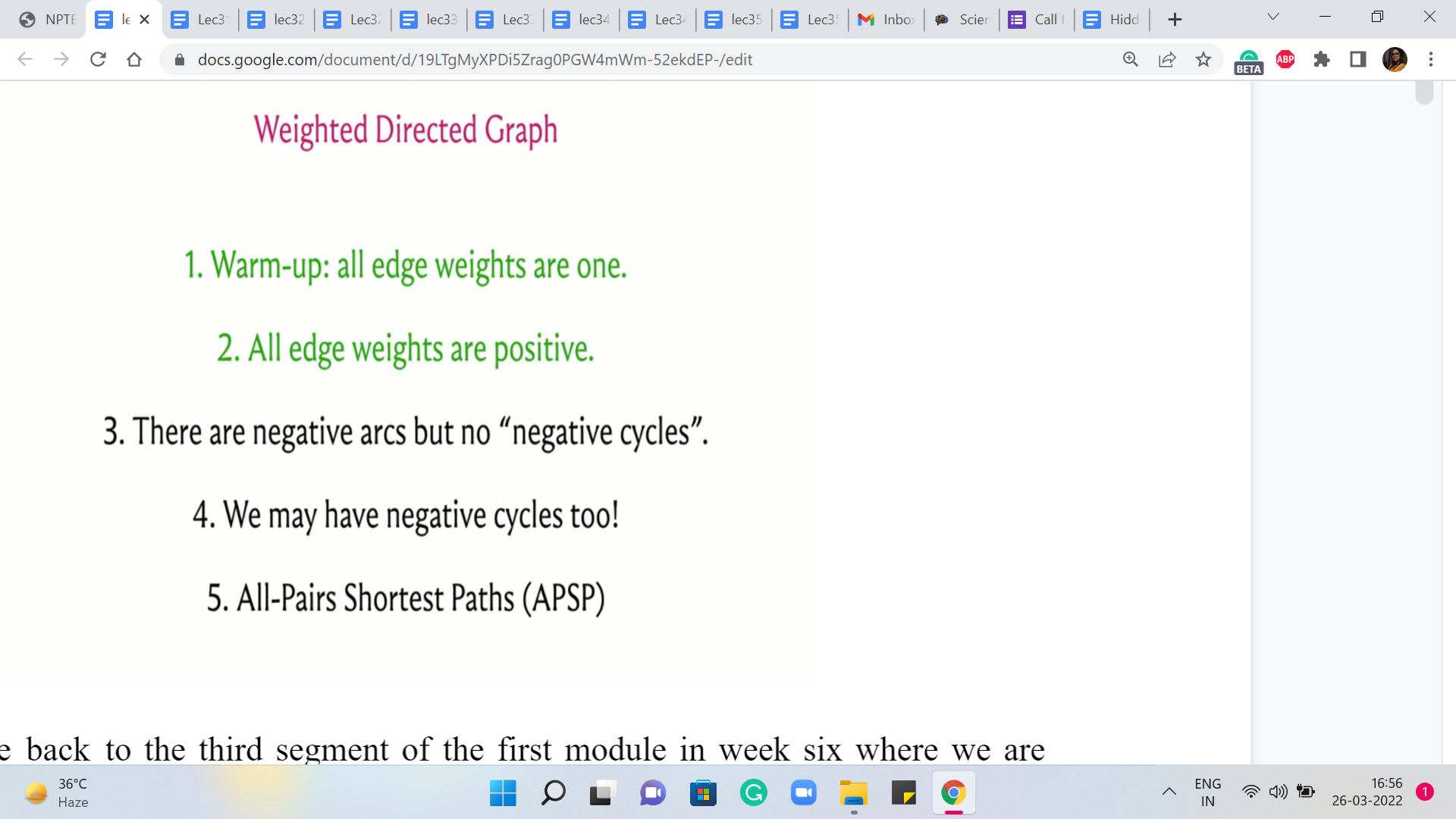Click the Chrome profile avatar
Screen dimensions: 1456x819
coord(1395,59)
